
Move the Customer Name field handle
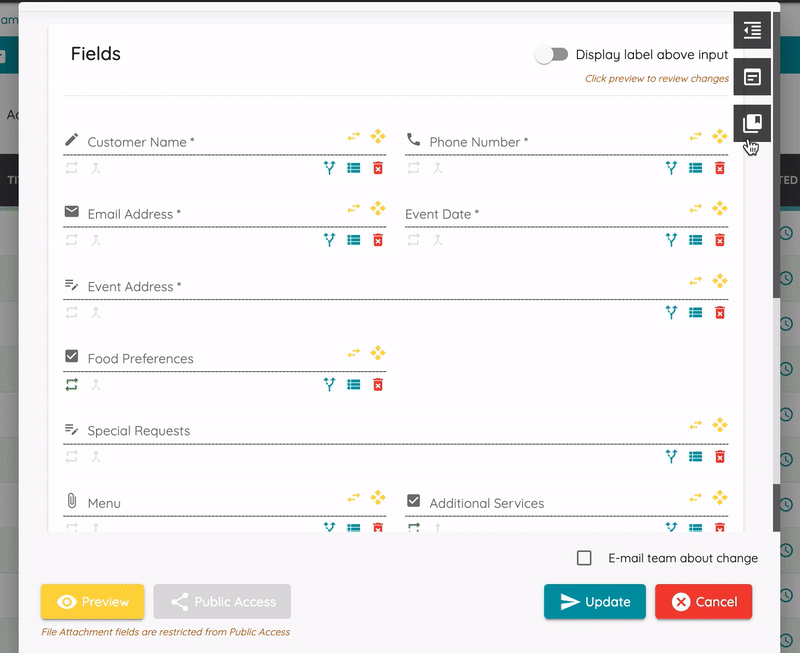click(378, 136)
